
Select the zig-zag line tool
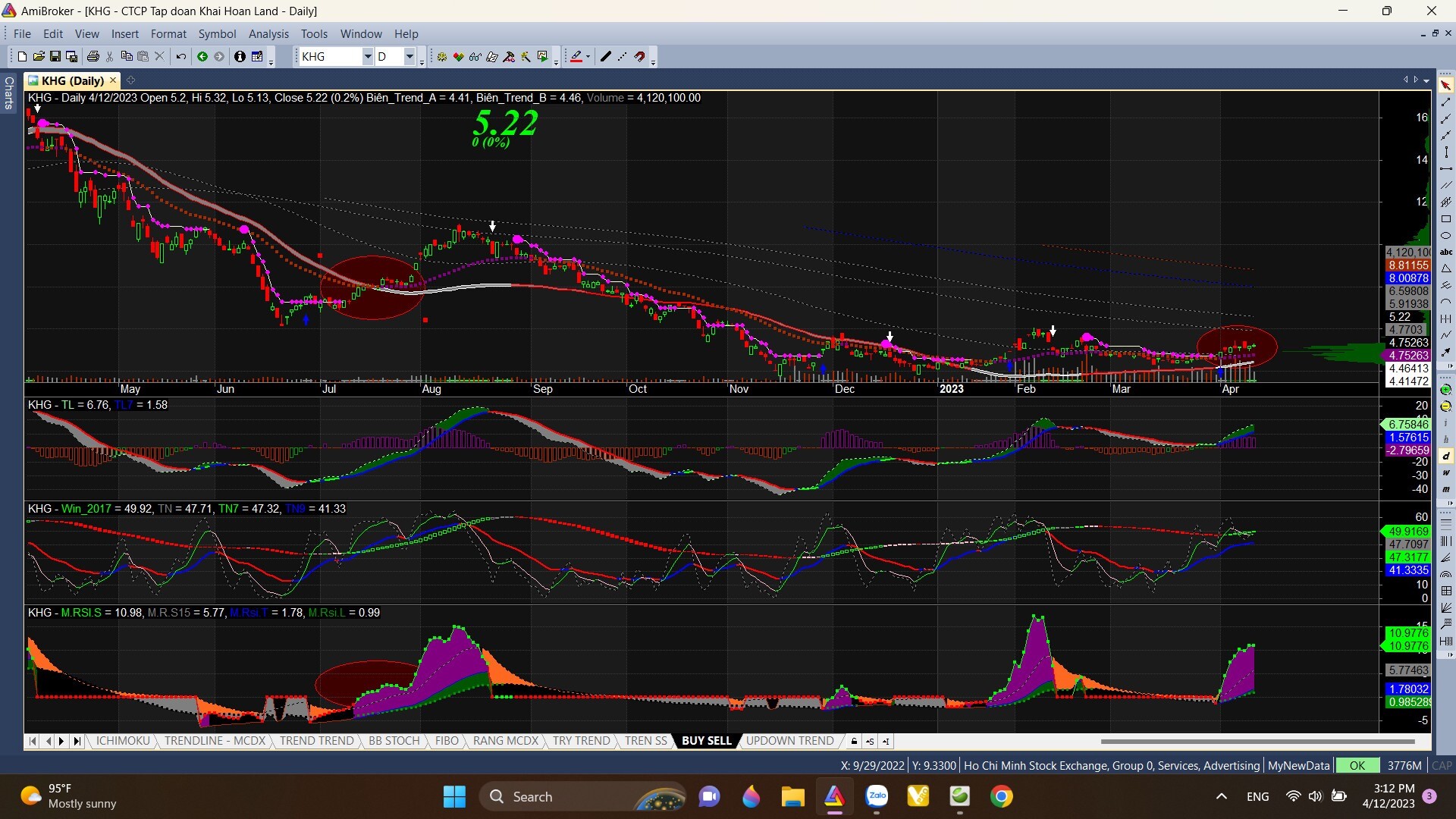(1445, 334)
